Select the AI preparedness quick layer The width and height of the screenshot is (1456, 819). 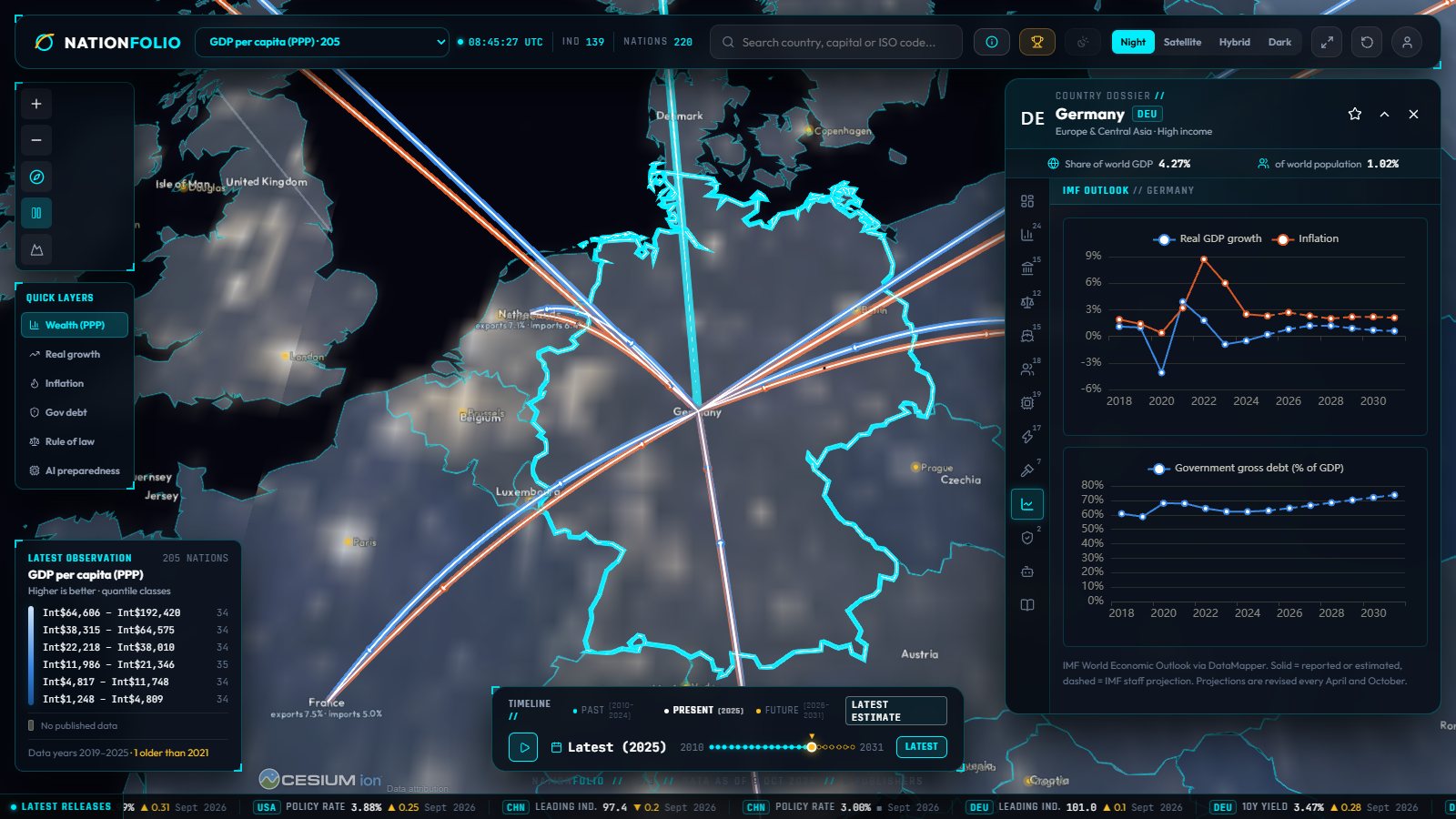[75, 470]
